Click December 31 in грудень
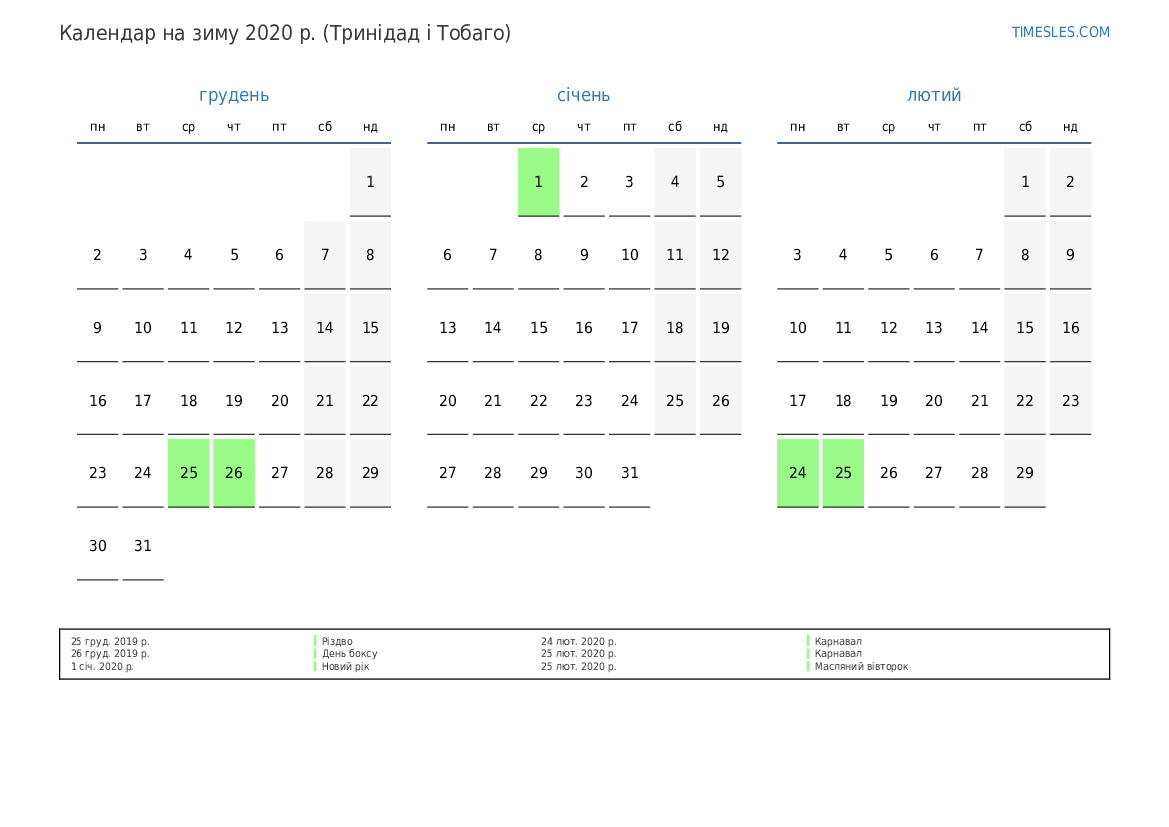The width and height of the screenshot is (1169, 827). click(143, 546)
